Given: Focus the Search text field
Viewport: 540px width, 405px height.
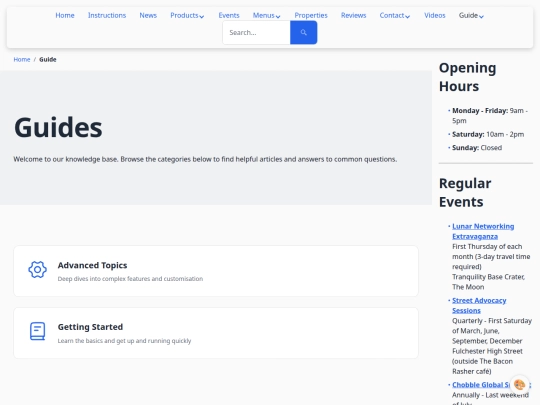Looking at the screenshot, I should click(x=257, y=32).
